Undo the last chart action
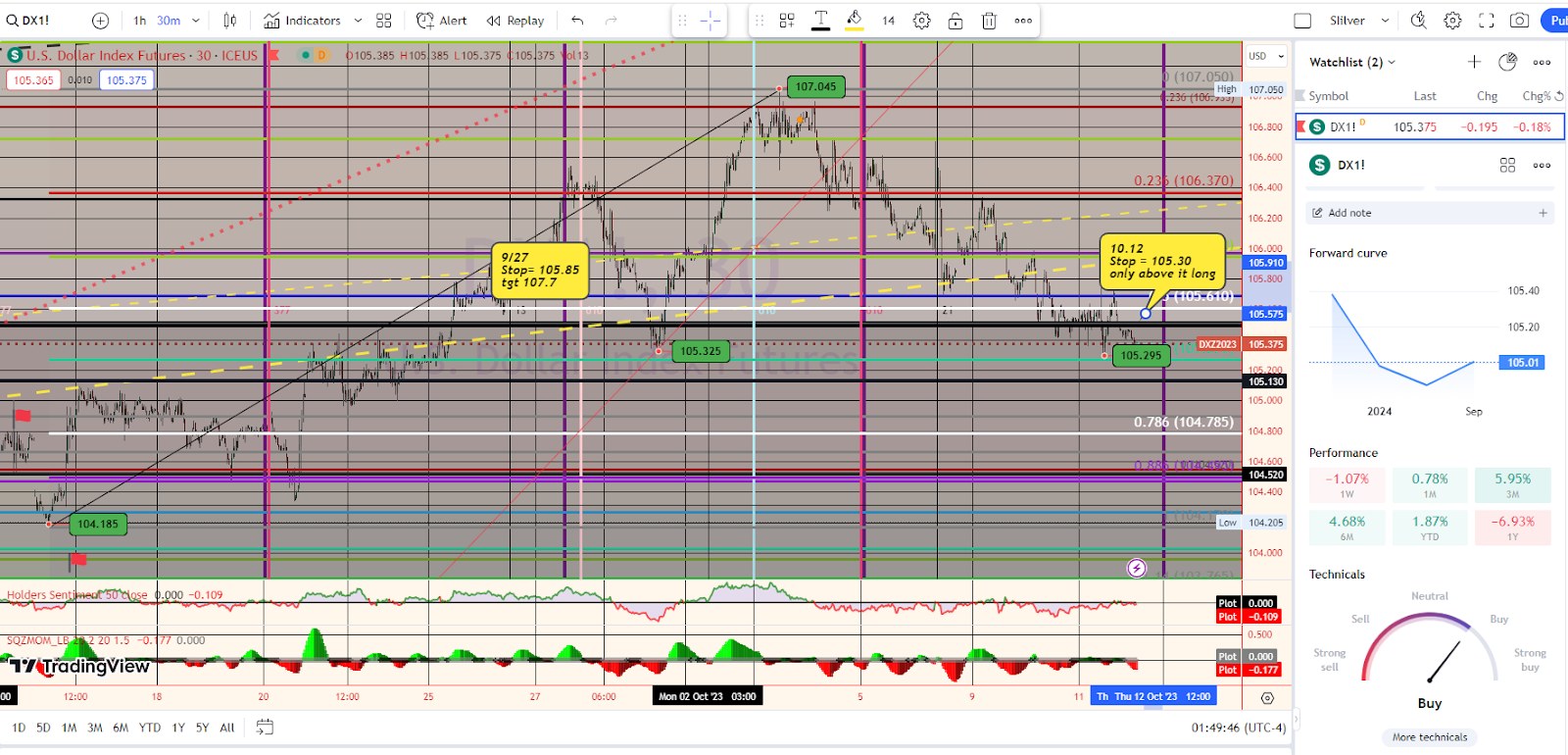This screenshot has width=1568, height=755. pyautogui.click(x=578, y=21)
